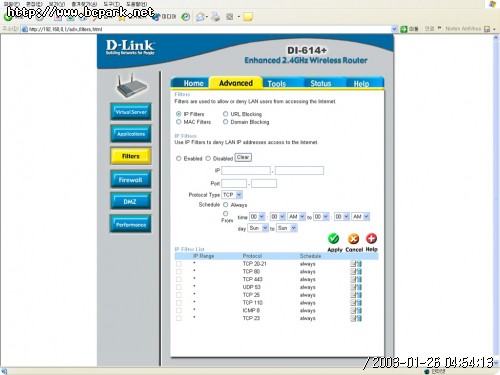Open the Firewall page
Screen dimensions: 500x375
(131, 180)
